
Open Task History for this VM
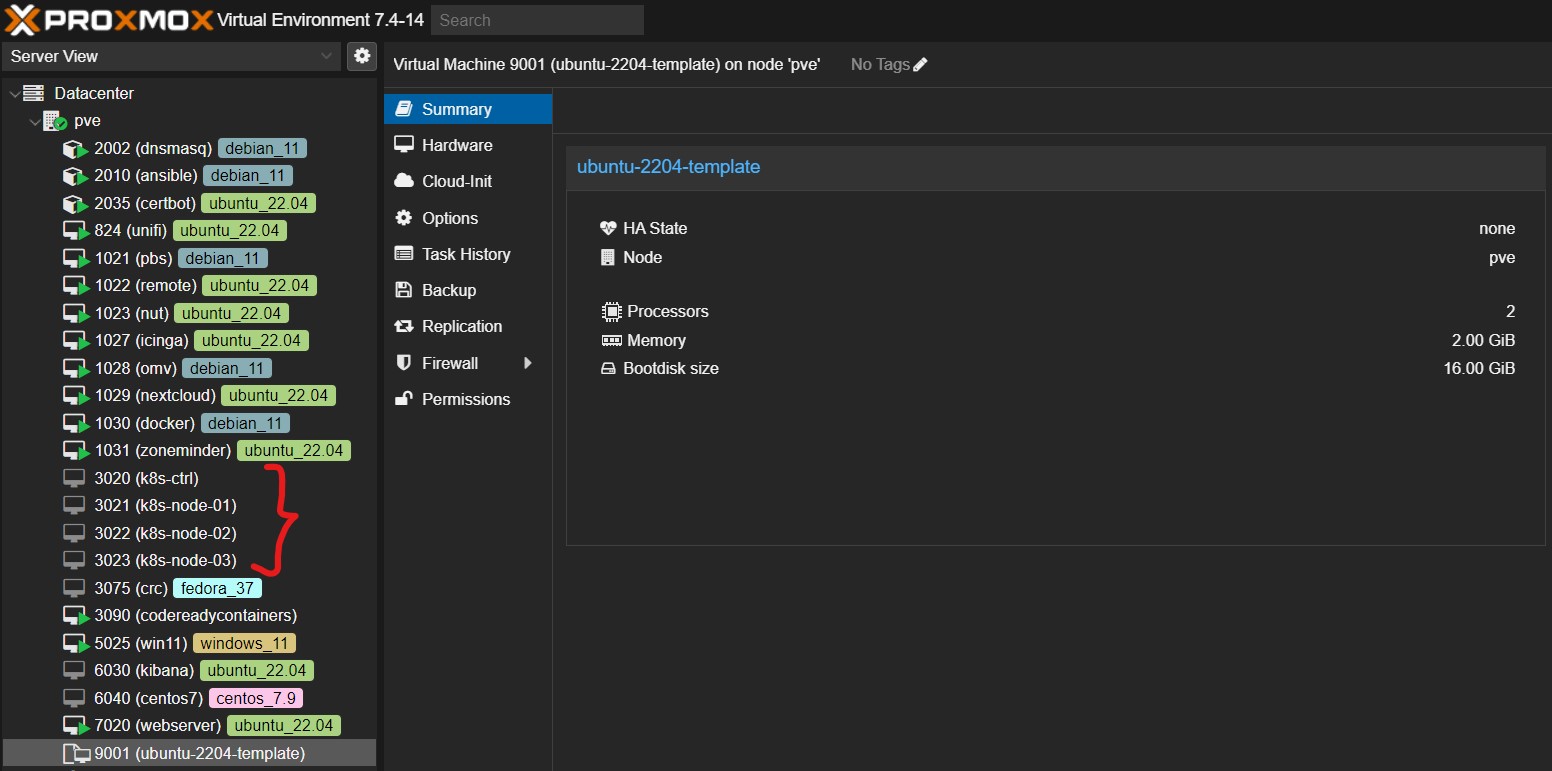point(466,254)
